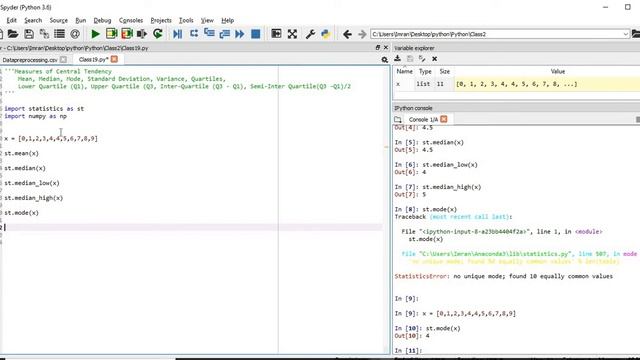Screen dimensions: 640x360
Task: Open the Debug menu
Action: [102, 20]
